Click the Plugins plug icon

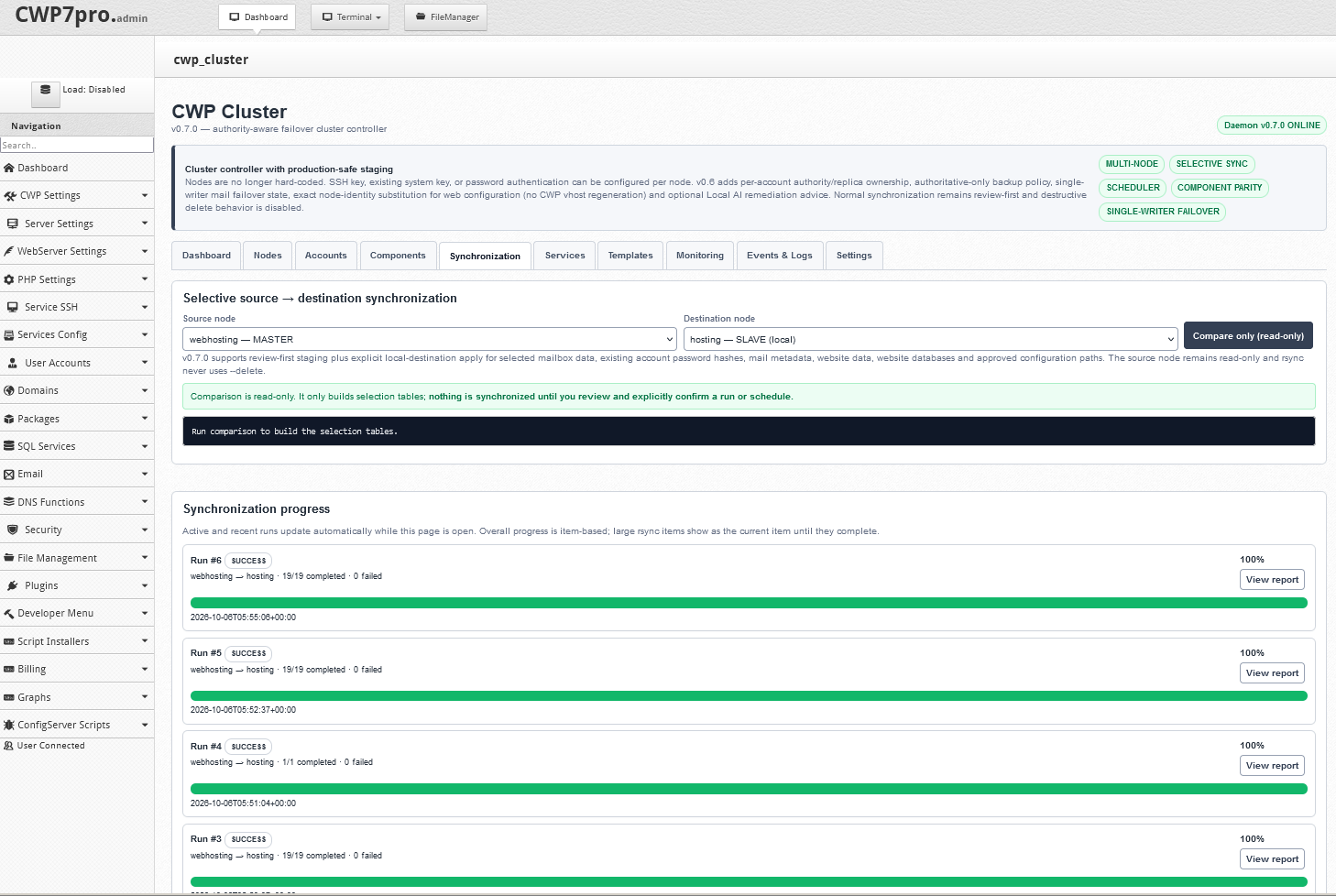tap(13, 585)
